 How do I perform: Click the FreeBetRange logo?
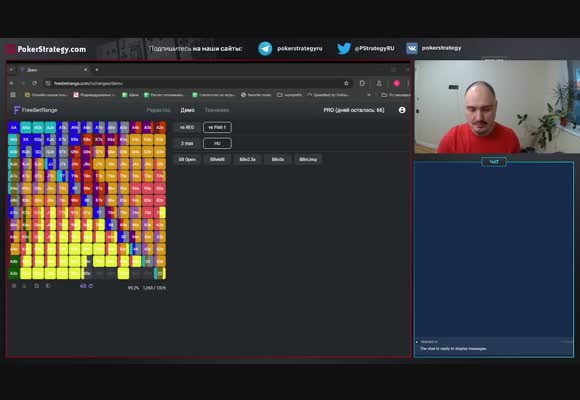click(x=36, y=110)
